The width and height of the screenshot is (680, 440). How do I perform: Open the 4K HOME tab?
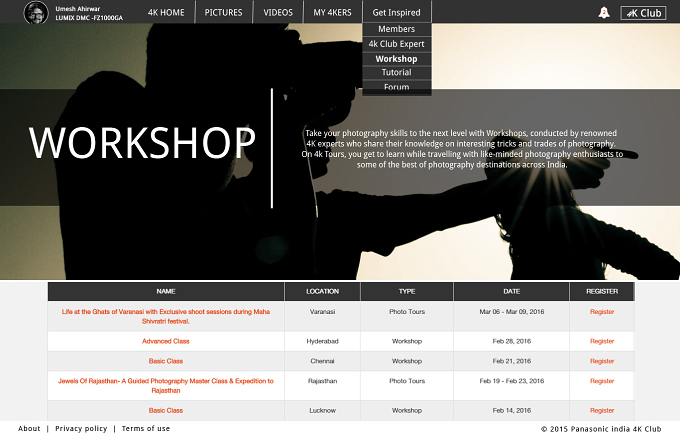[166, 13]
